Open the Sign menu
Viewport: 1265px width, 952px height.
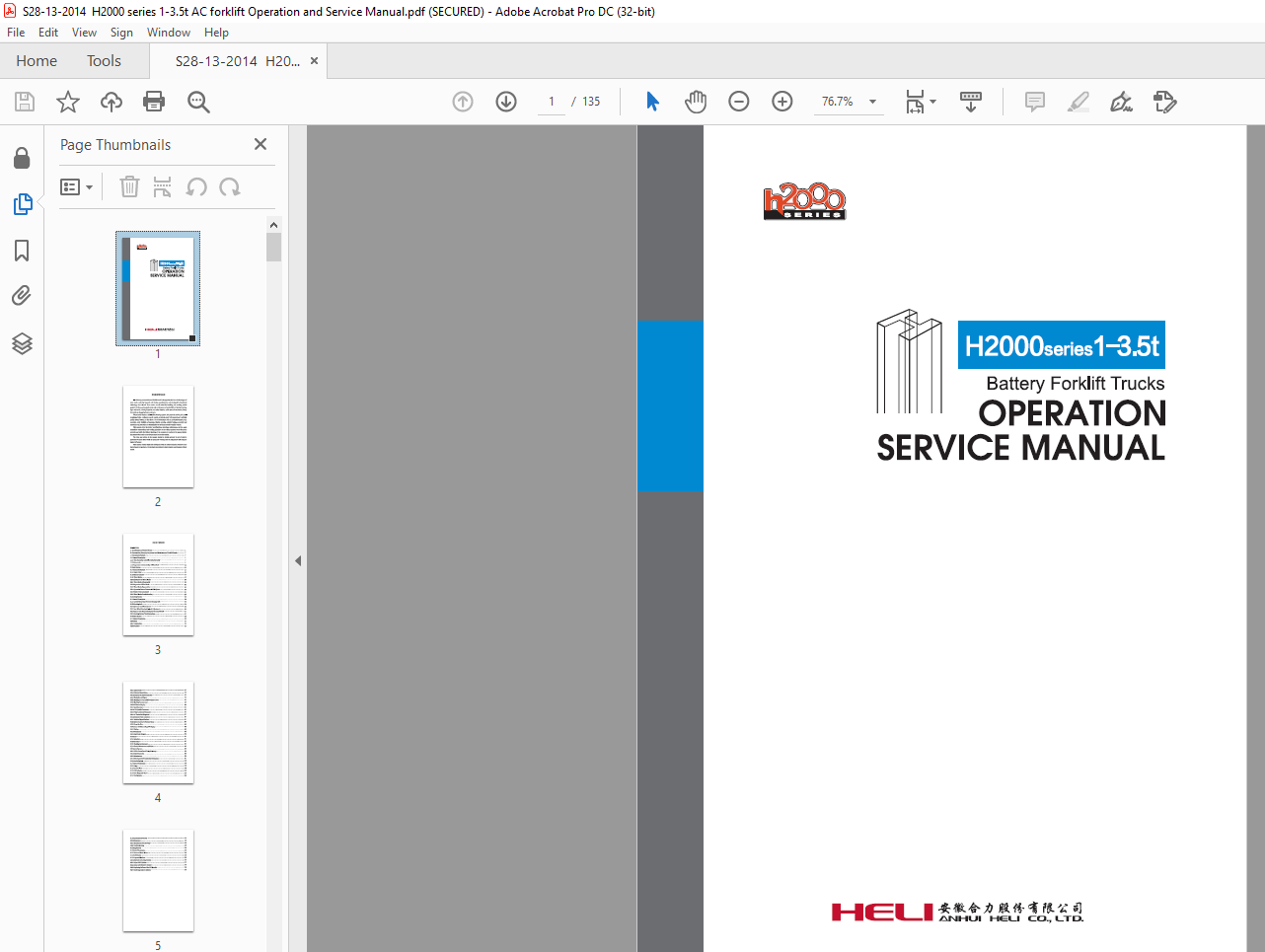pos(121,33)
